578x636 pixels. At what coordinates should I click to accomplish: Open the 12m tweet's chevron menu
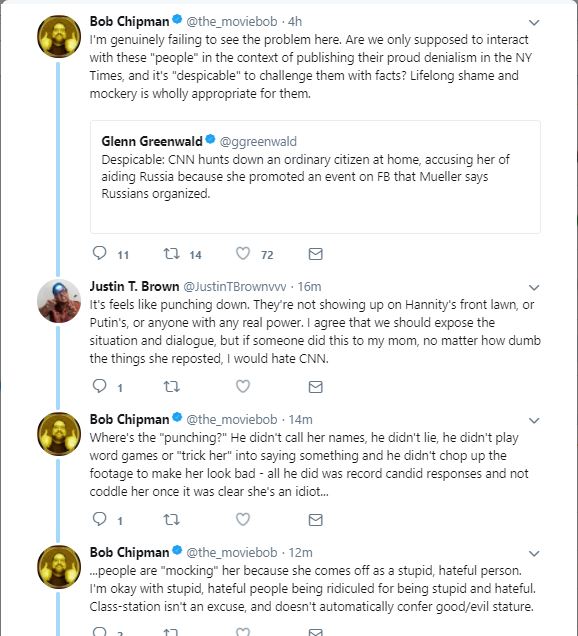534,553
